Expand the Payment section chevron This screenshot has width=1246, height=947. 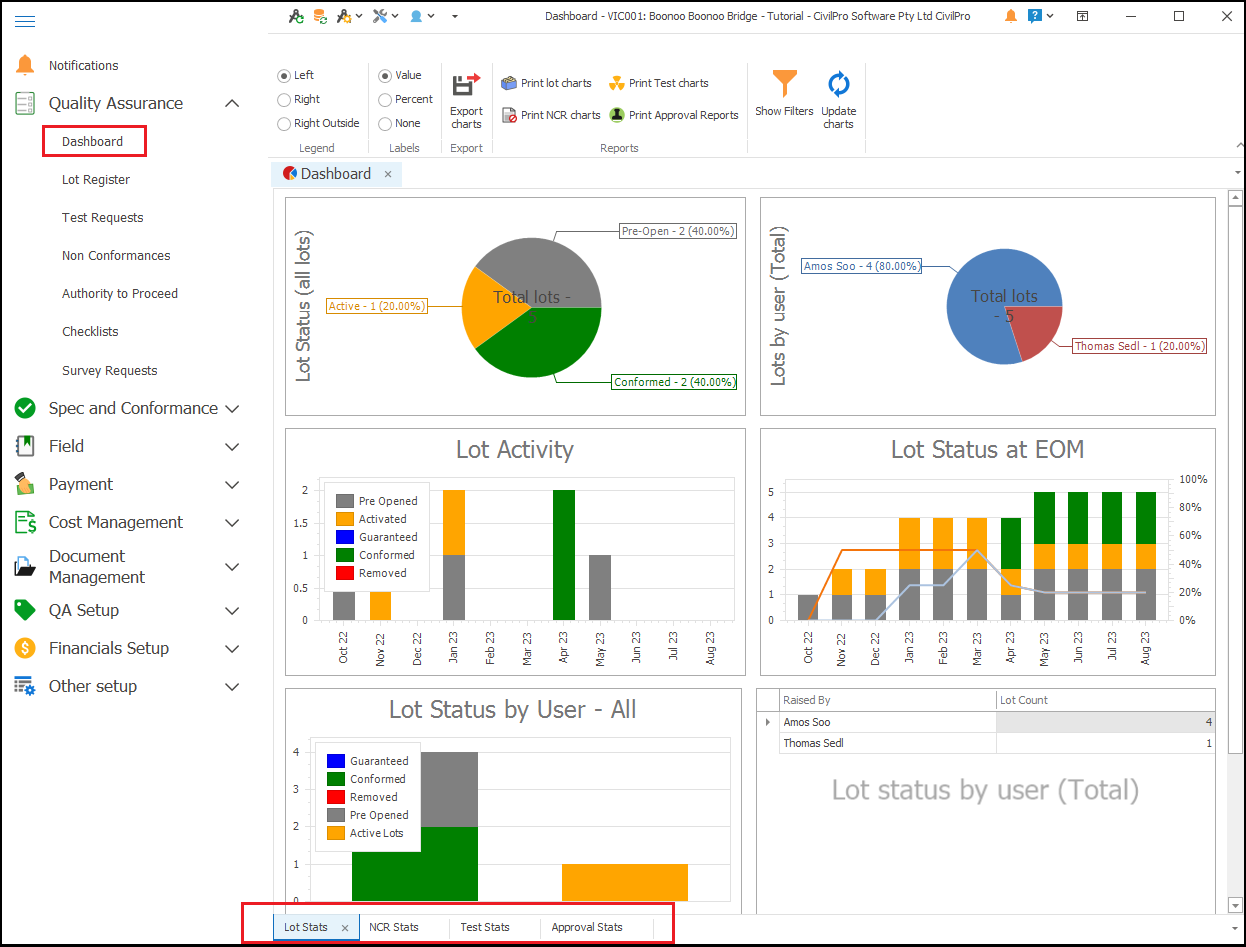[x=232, y=485]
